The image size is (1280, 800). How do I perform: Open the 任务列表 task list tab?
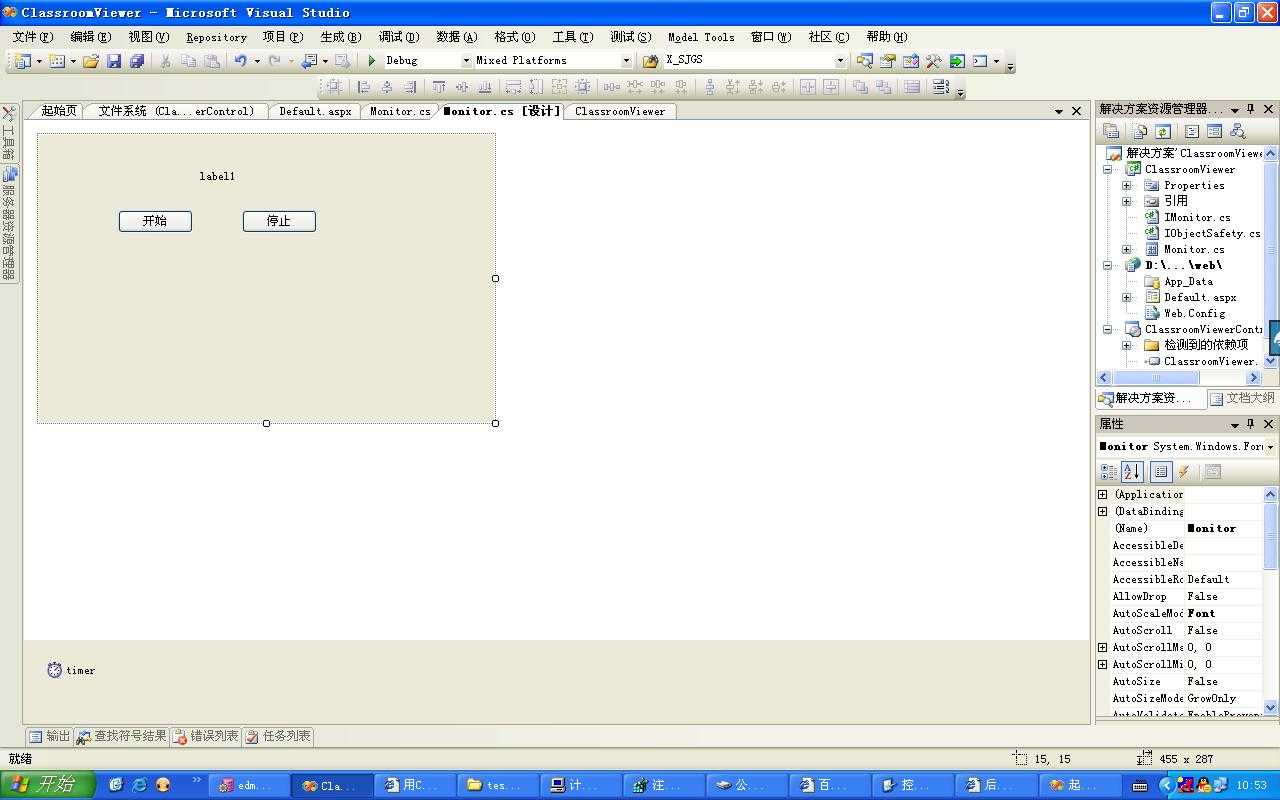tap(277, 736)
